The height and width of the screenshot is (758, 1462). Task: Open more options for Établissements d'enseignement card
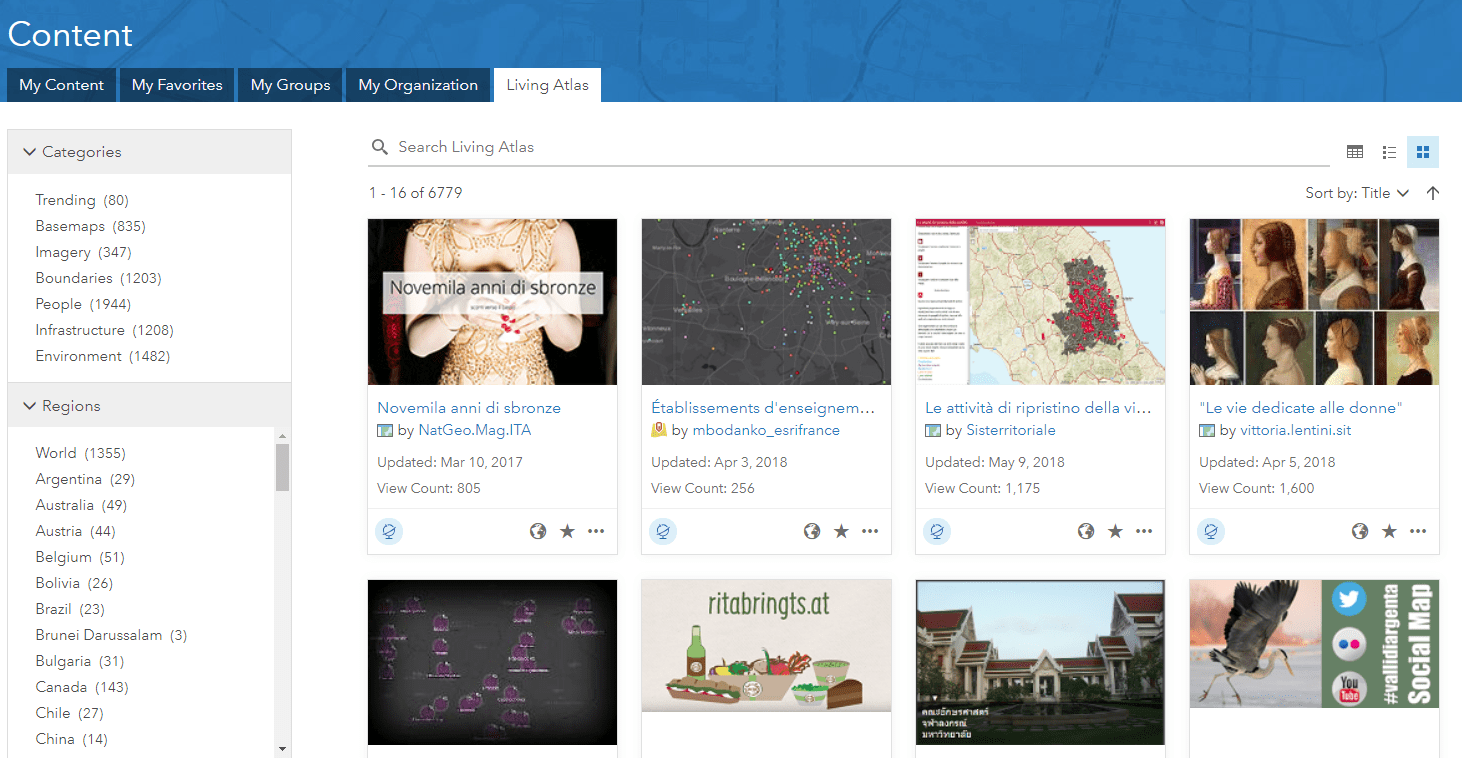pyautogui.click(x=870, y=531)
